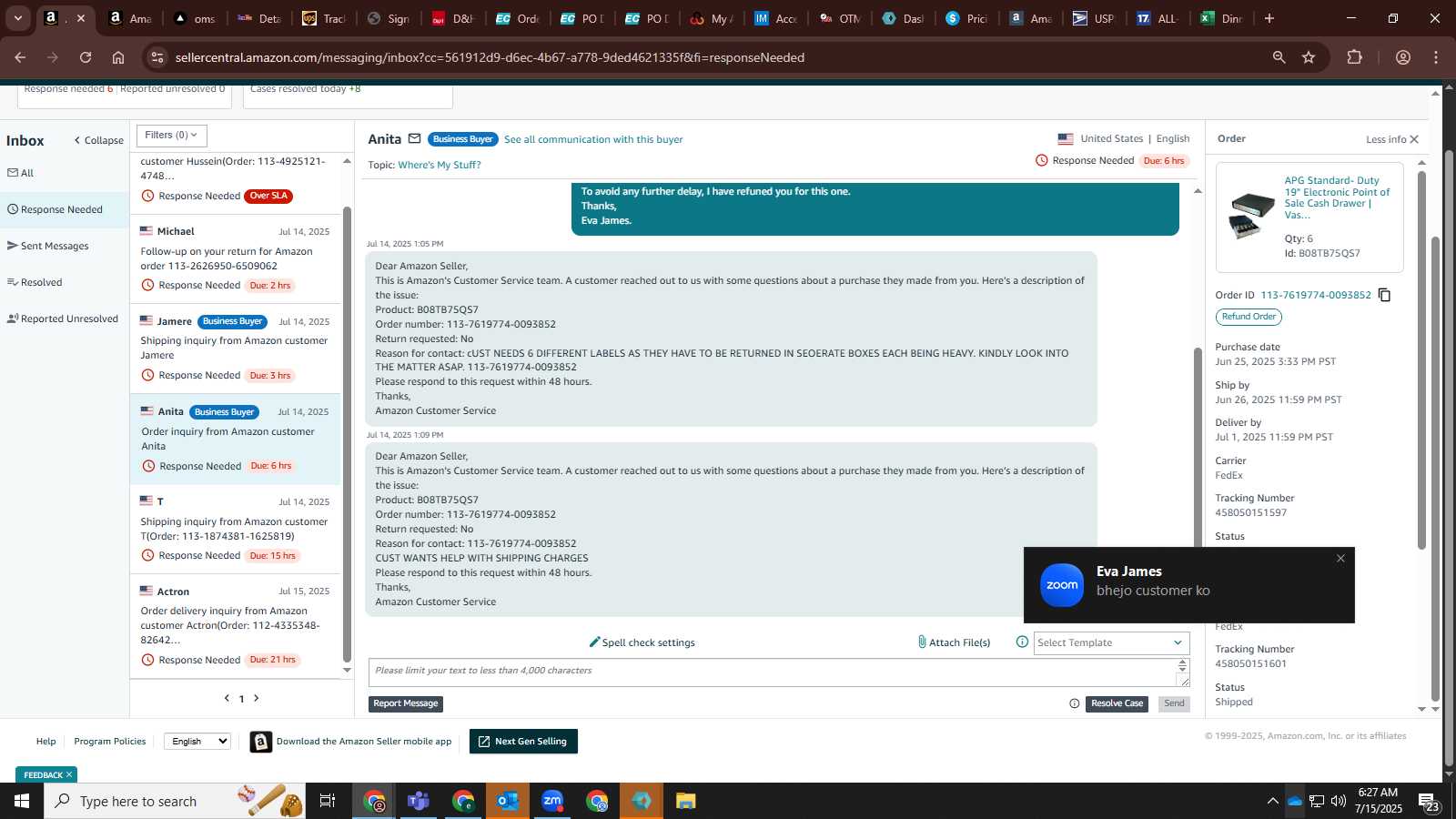
Task: Open Task View on taskbar
Action: click(328, 801)
